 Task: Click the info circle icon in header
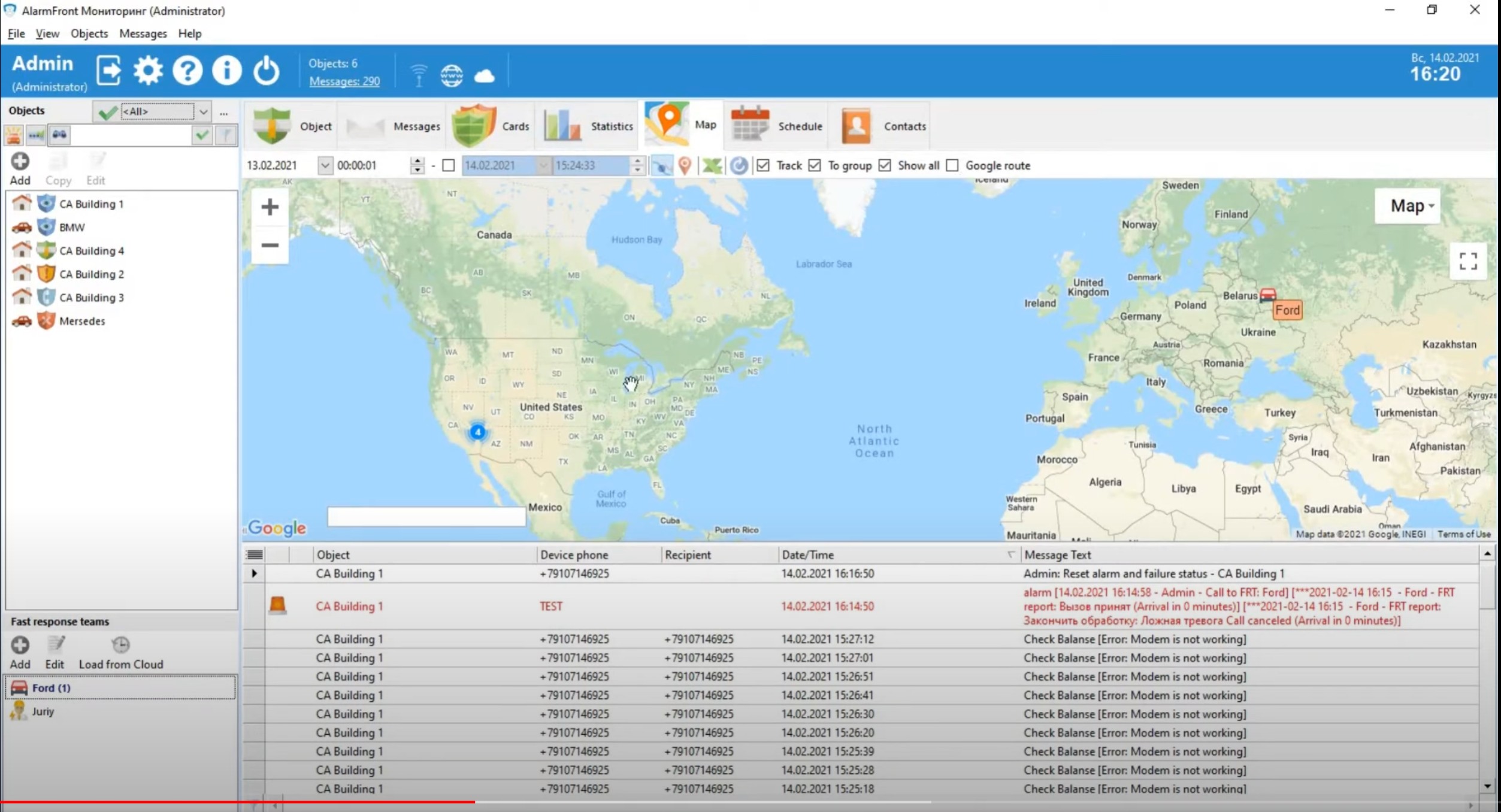click(227, 71)
